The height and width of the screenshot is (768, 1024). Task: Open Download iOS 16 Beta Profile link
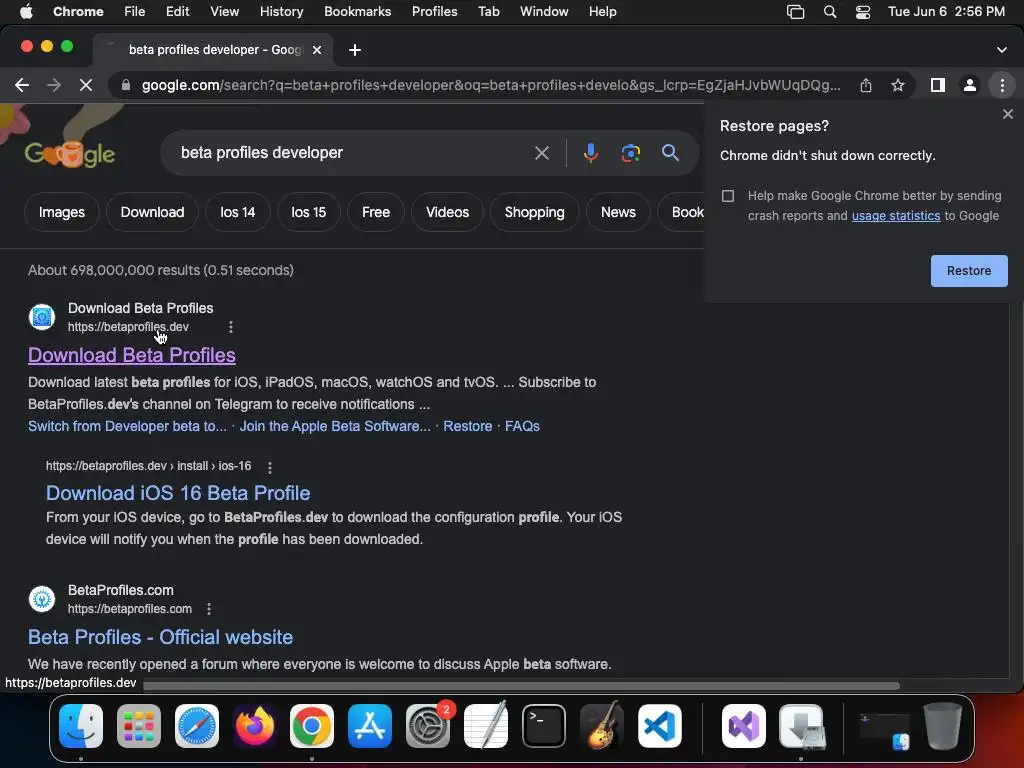pyautogui.click(x=178, y=493)
